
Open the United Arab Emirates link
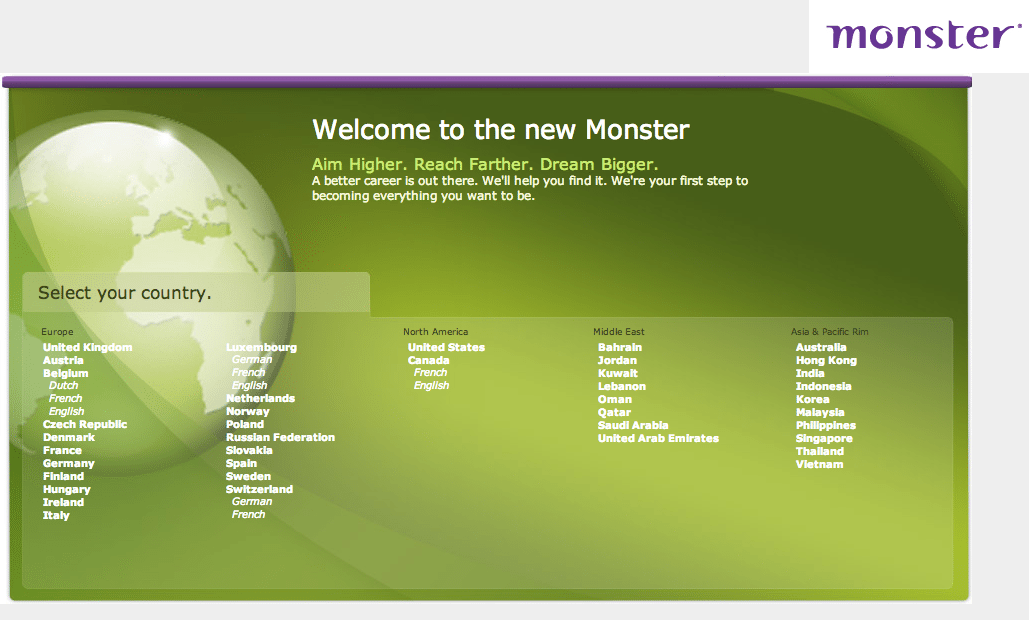658,438
